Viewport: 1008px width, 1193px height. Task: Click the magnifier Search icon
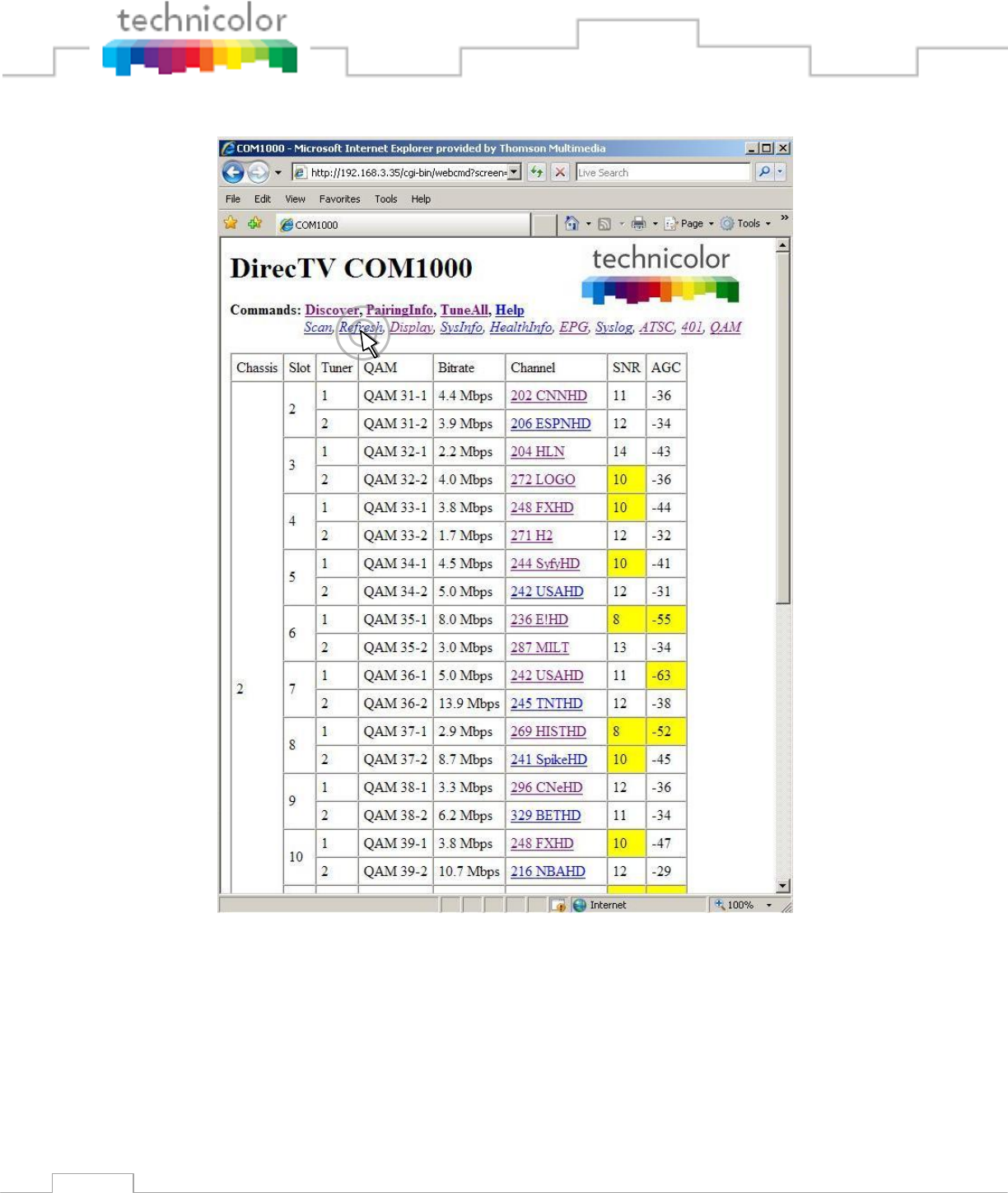tap(764, 172)
